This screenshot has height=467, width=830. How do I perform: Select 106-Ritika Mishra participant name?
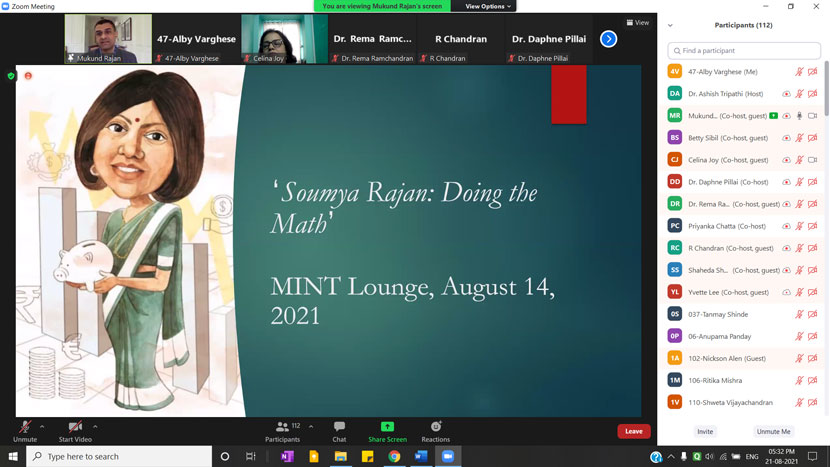[715, 380]
